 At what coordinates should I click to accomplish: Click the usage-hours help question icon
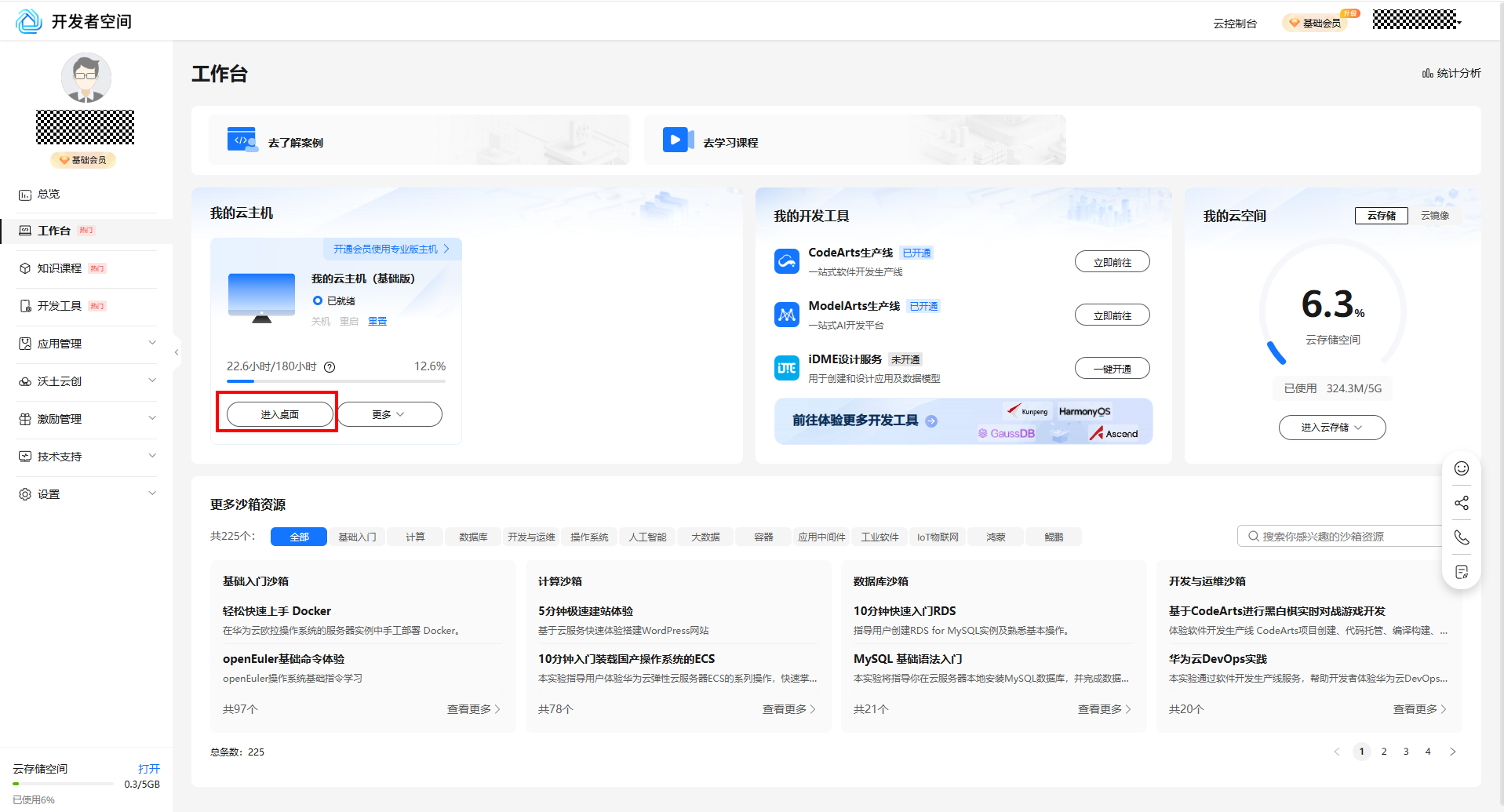coord(330,366)
